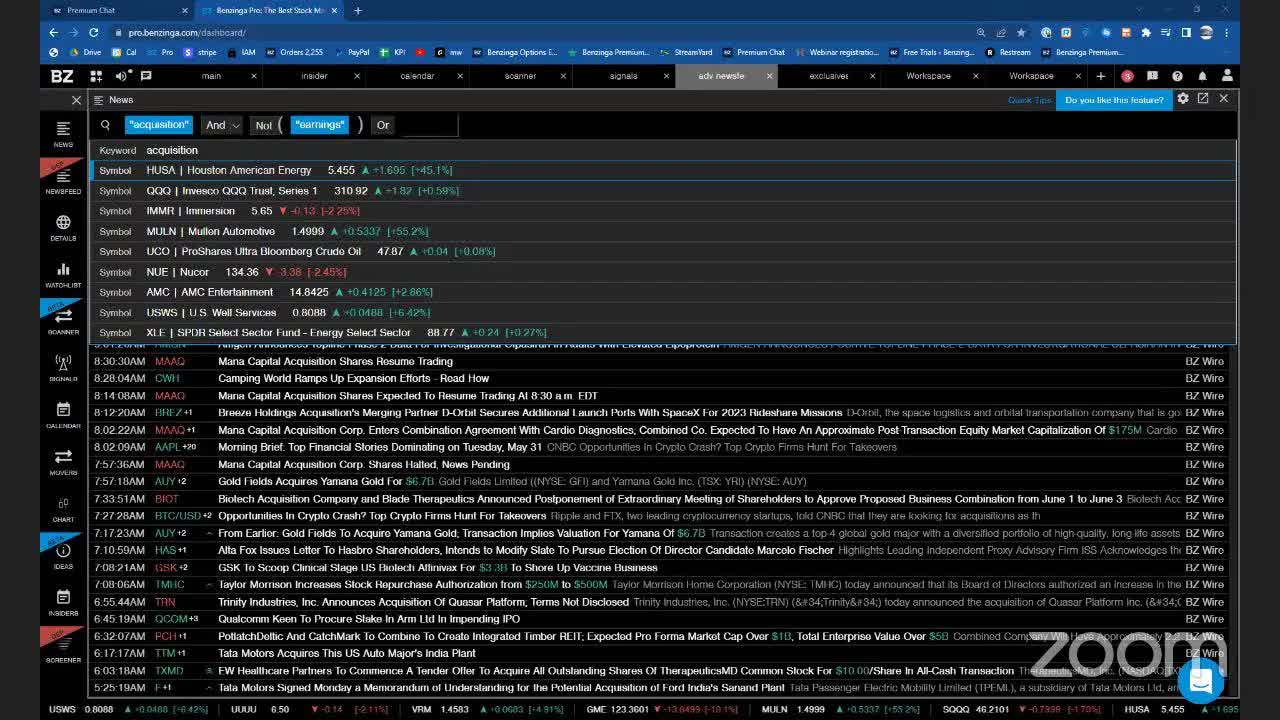The height and width of the screenshot is (720, 1280).
Task: Switch to the insider workspace tab
Action: coord(314,76)
